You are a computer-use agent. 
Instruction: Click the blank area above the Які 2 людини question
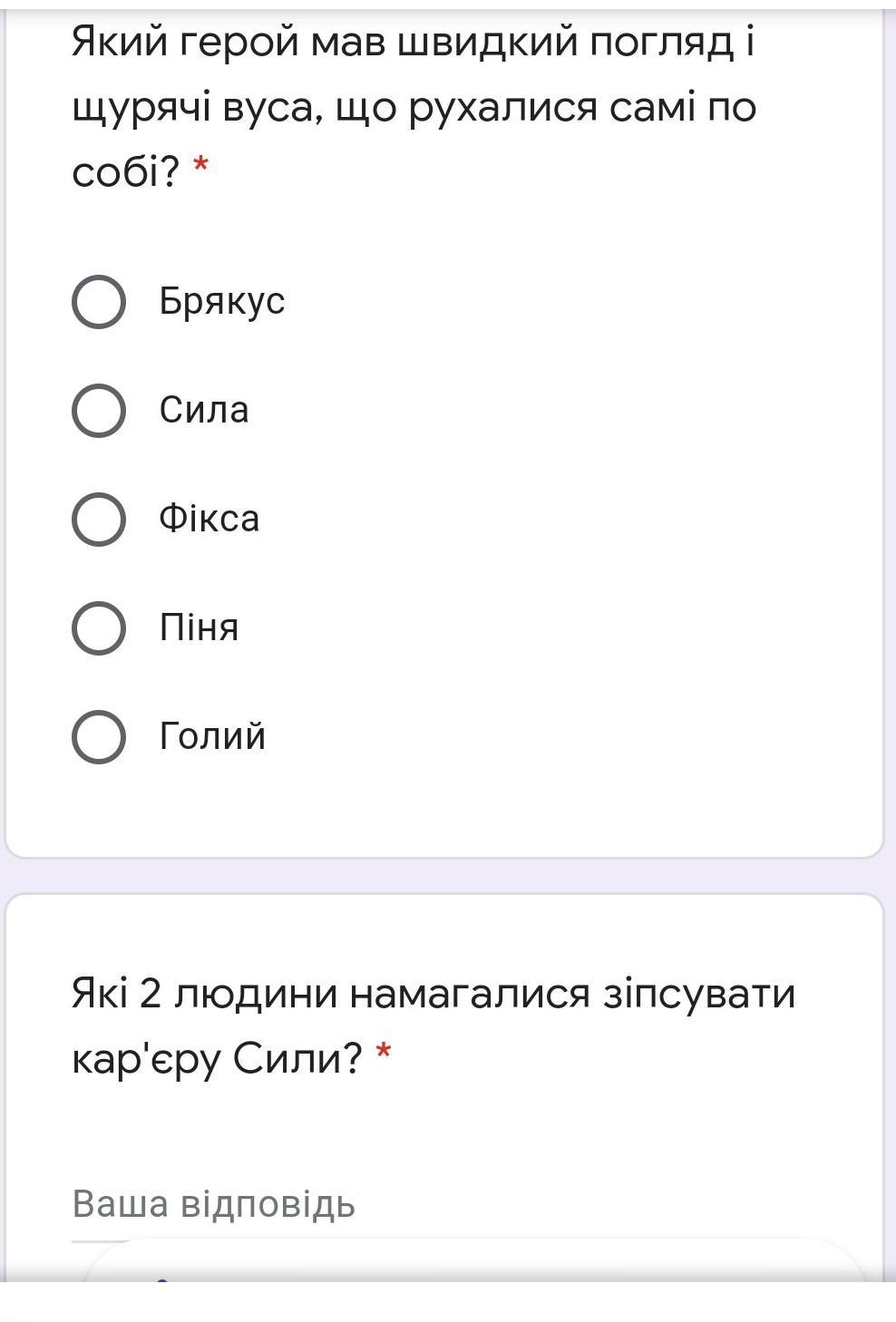coord(444,934)
